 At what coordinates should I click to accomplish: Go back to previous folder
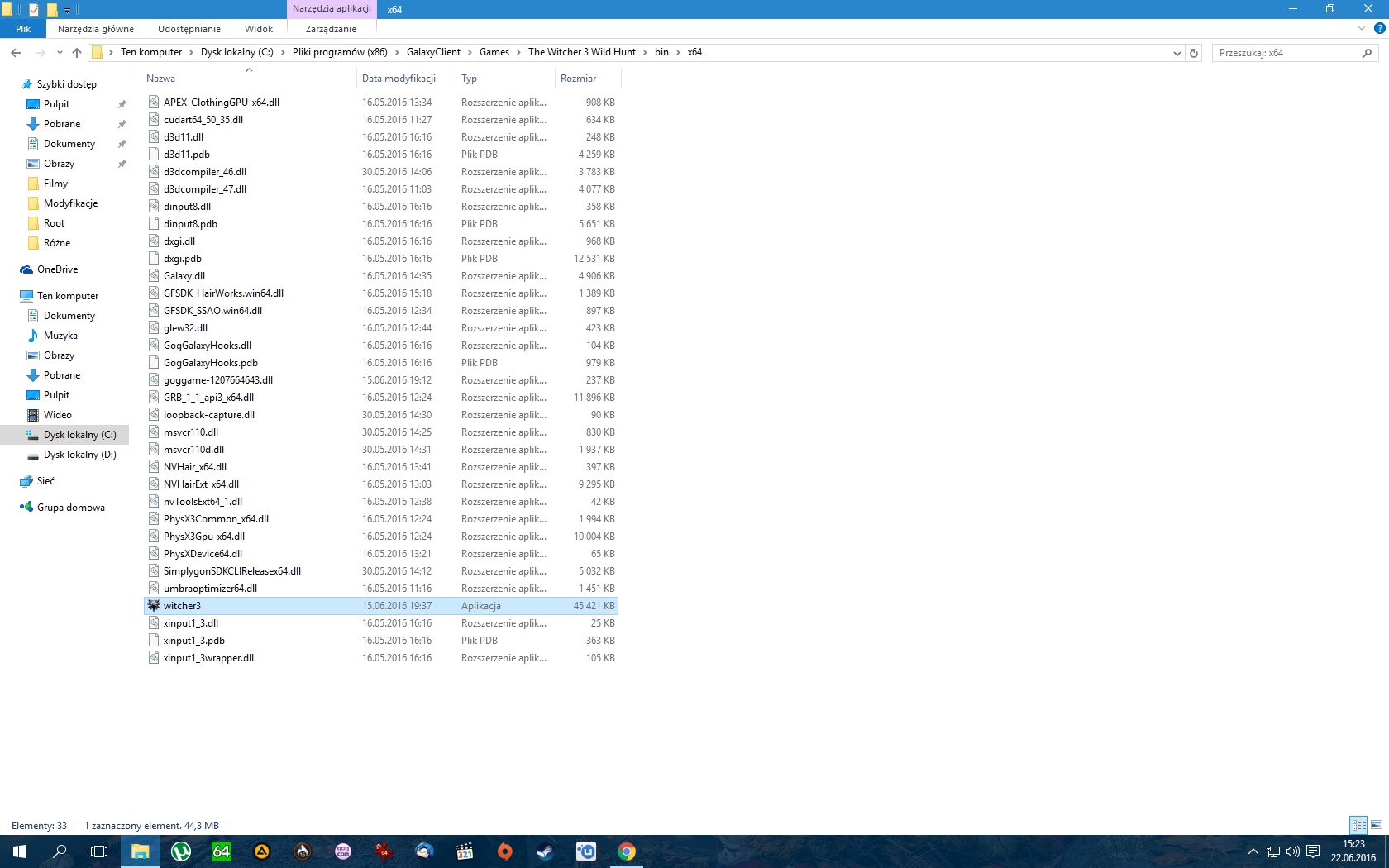pos(16,52)
